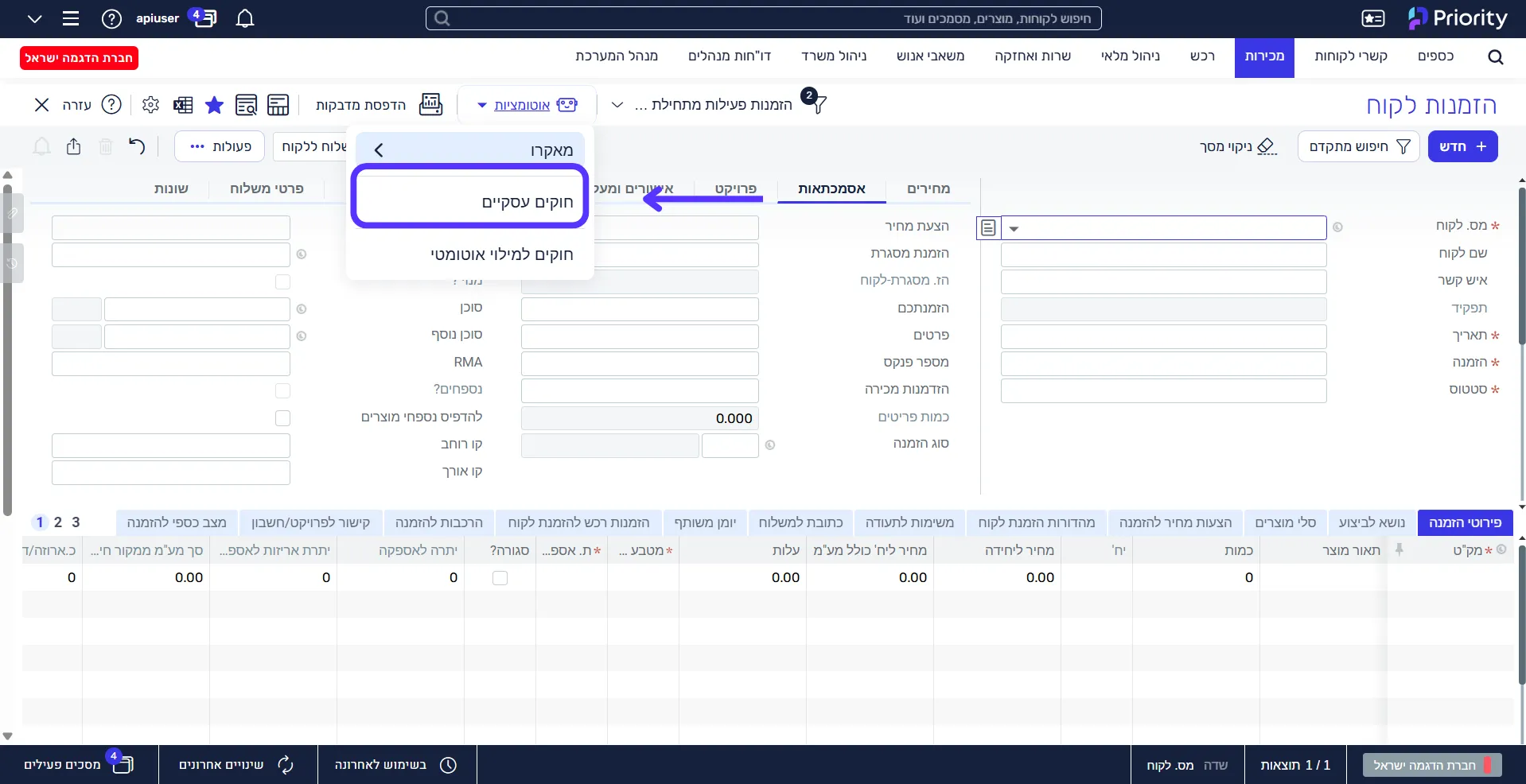This screenshot has width=1526, height=784.
Task: Open בשימוש לאחרונה recent items
Action: pos(397,765)
